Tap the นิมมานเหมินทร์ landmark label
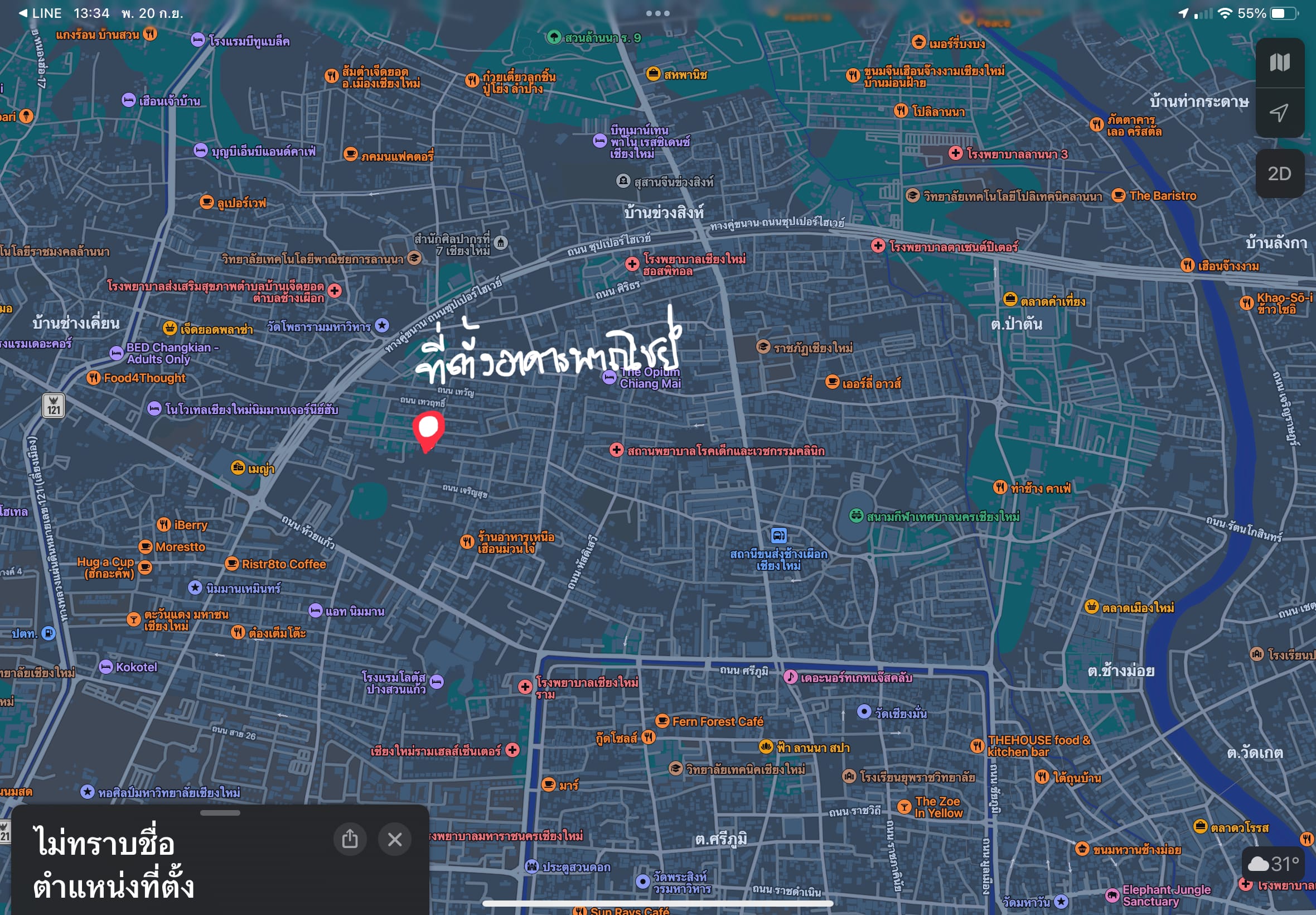Screen dimensions: 1316x915 (243, 589)
